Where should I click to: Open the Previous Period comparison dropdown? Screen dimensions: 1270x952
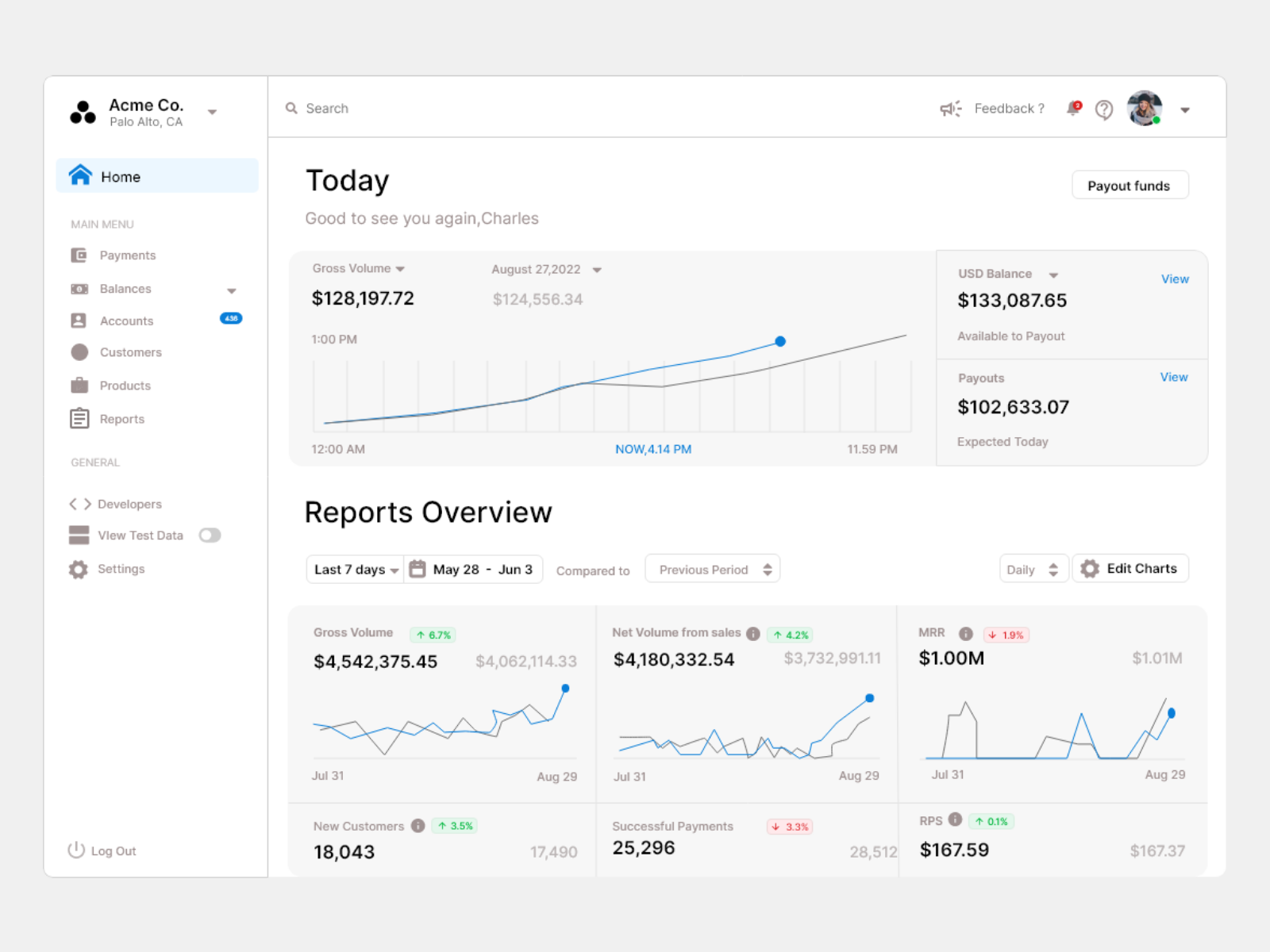click(x=711, y=569)
